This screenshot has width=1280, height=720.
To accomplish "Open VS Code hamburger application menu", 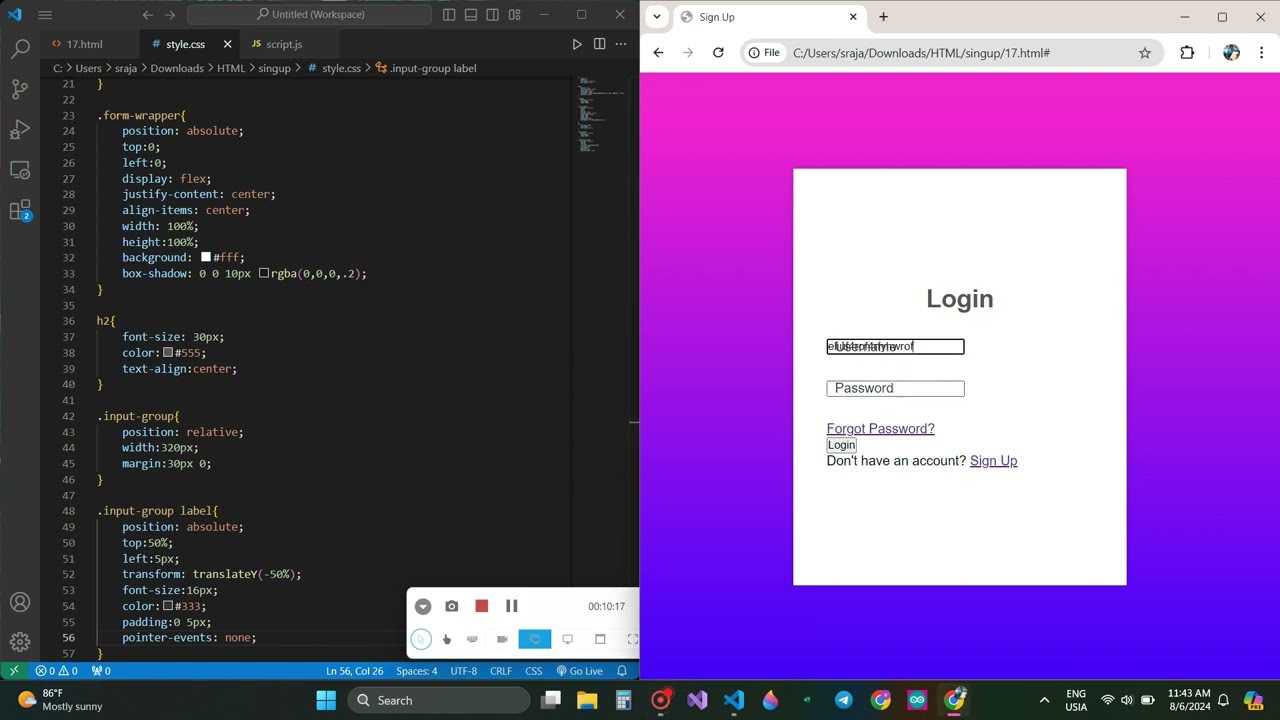I will click(45, 15).
